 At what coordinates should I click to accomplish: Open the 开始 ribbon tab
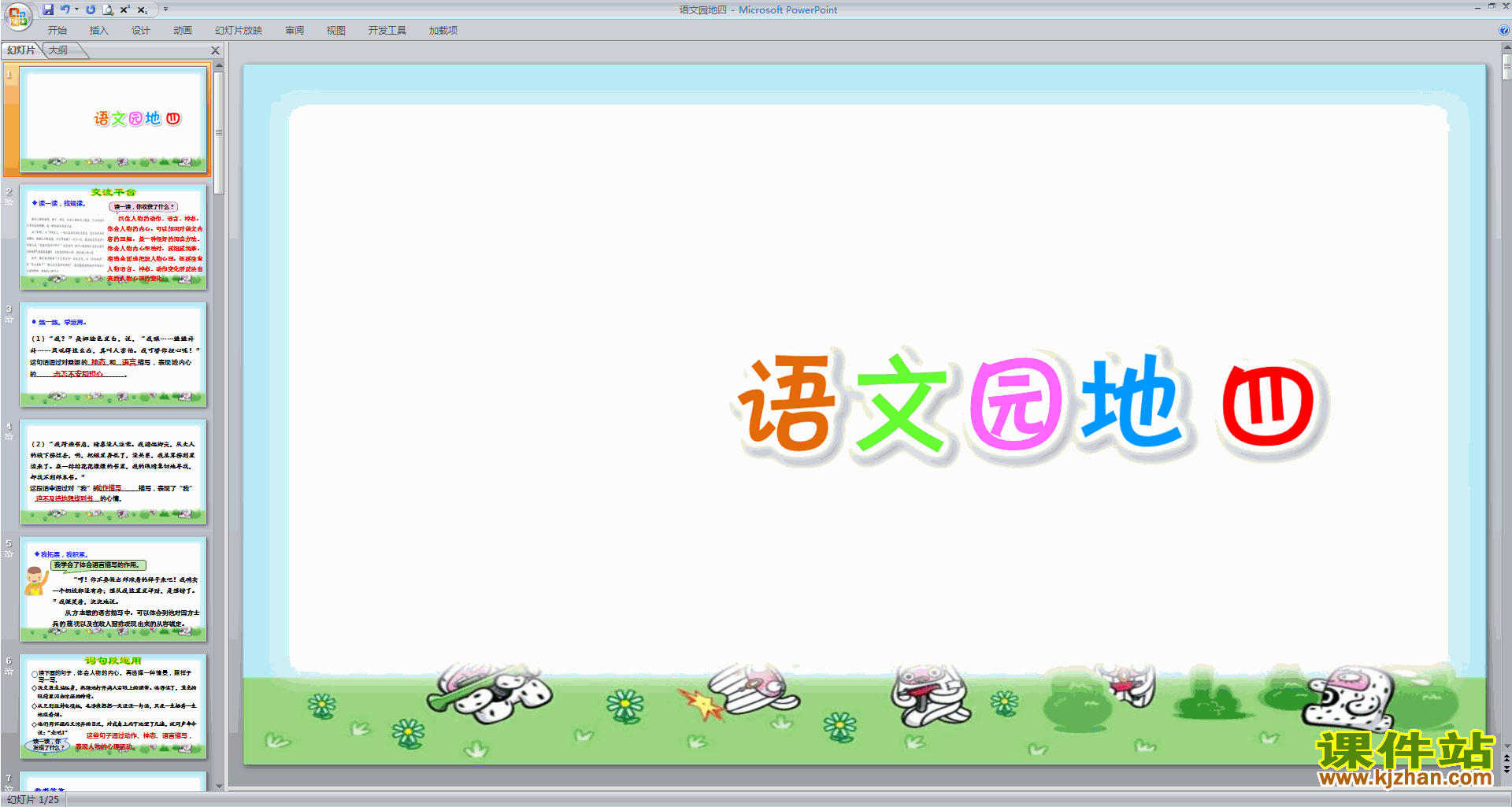click(x=57, y=31)
